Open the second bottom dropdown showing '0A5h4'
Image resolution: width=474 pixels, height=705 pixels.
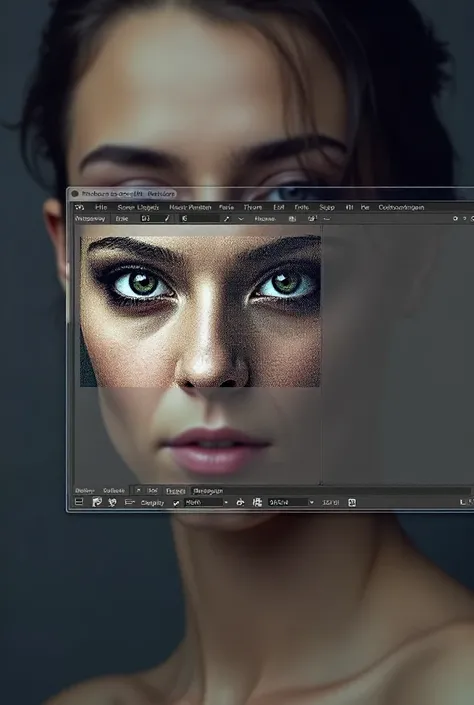pos(291,502)
